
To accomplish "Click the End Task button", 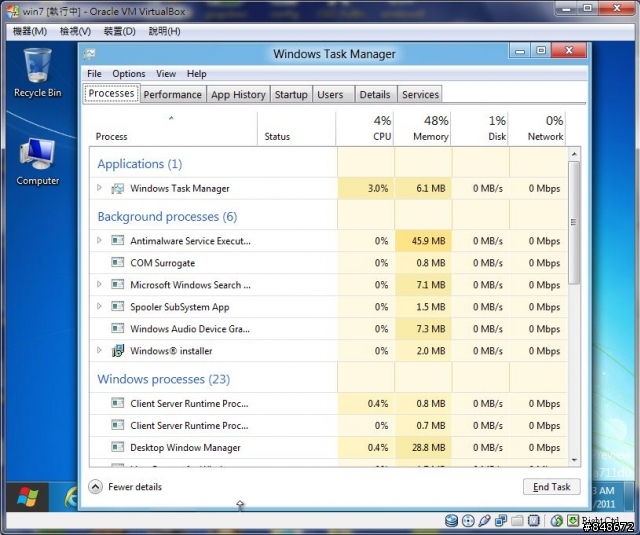I will 551,486.
